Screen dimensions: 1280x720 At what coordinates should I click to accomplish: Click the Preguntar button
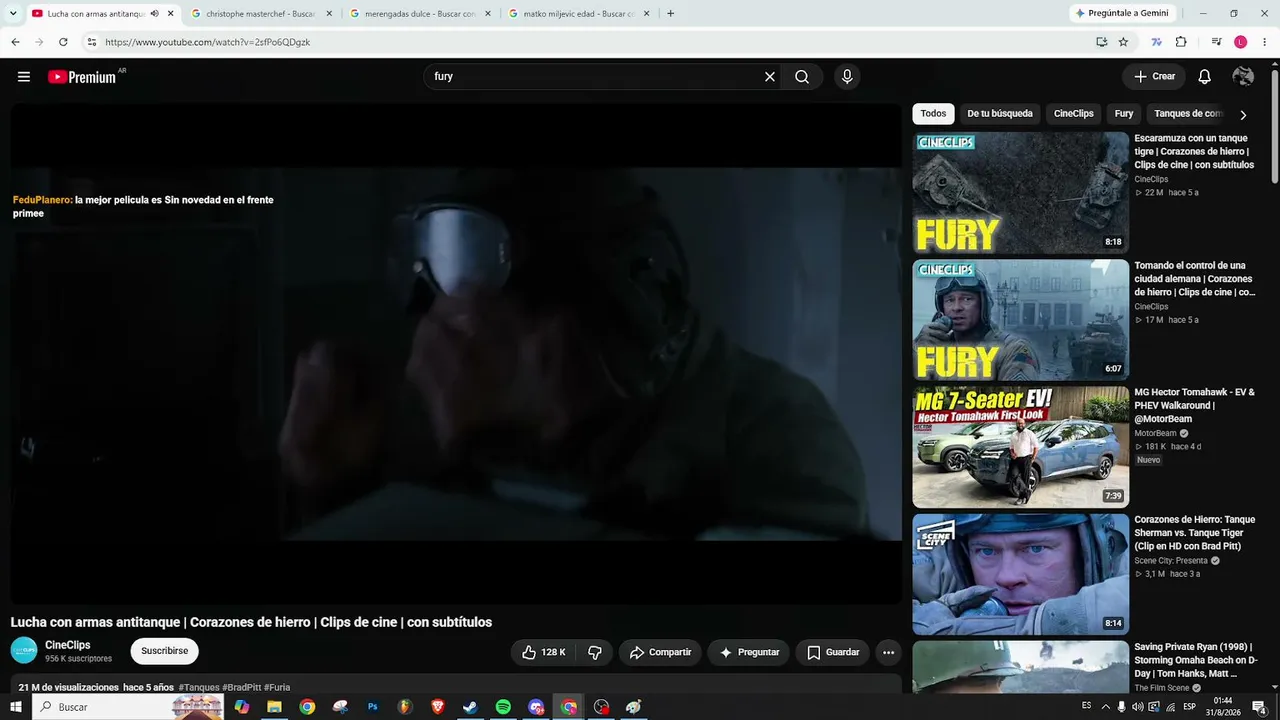pos(748,652)
